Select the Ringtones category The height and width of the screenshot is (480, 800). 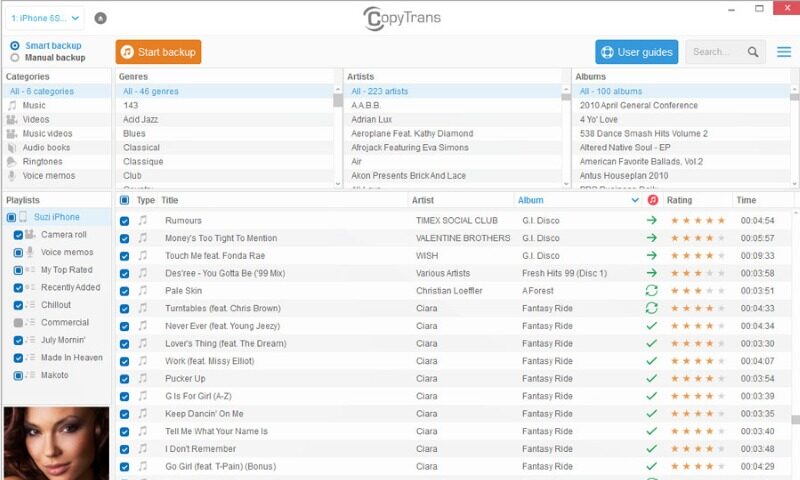tap(56, 161)
